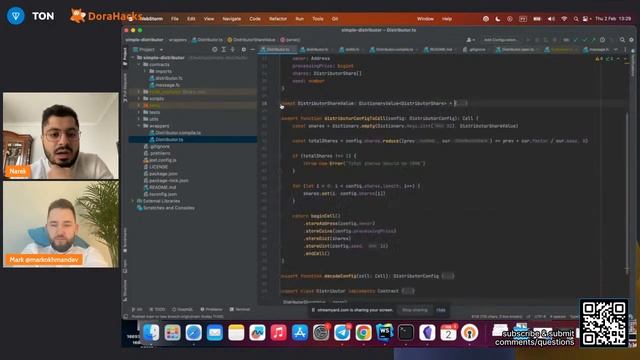Click the user account icon in toolbar
640x360 pixels.
470,40
